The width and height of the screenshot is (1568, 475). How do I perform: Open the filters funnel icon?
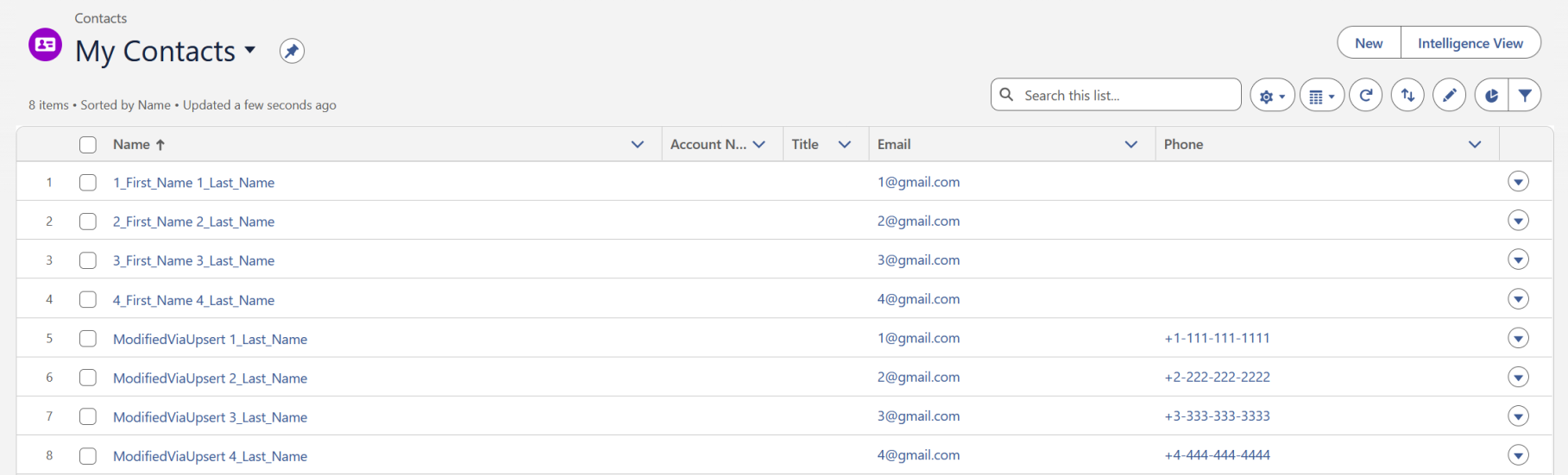[x=1525, y=96]
